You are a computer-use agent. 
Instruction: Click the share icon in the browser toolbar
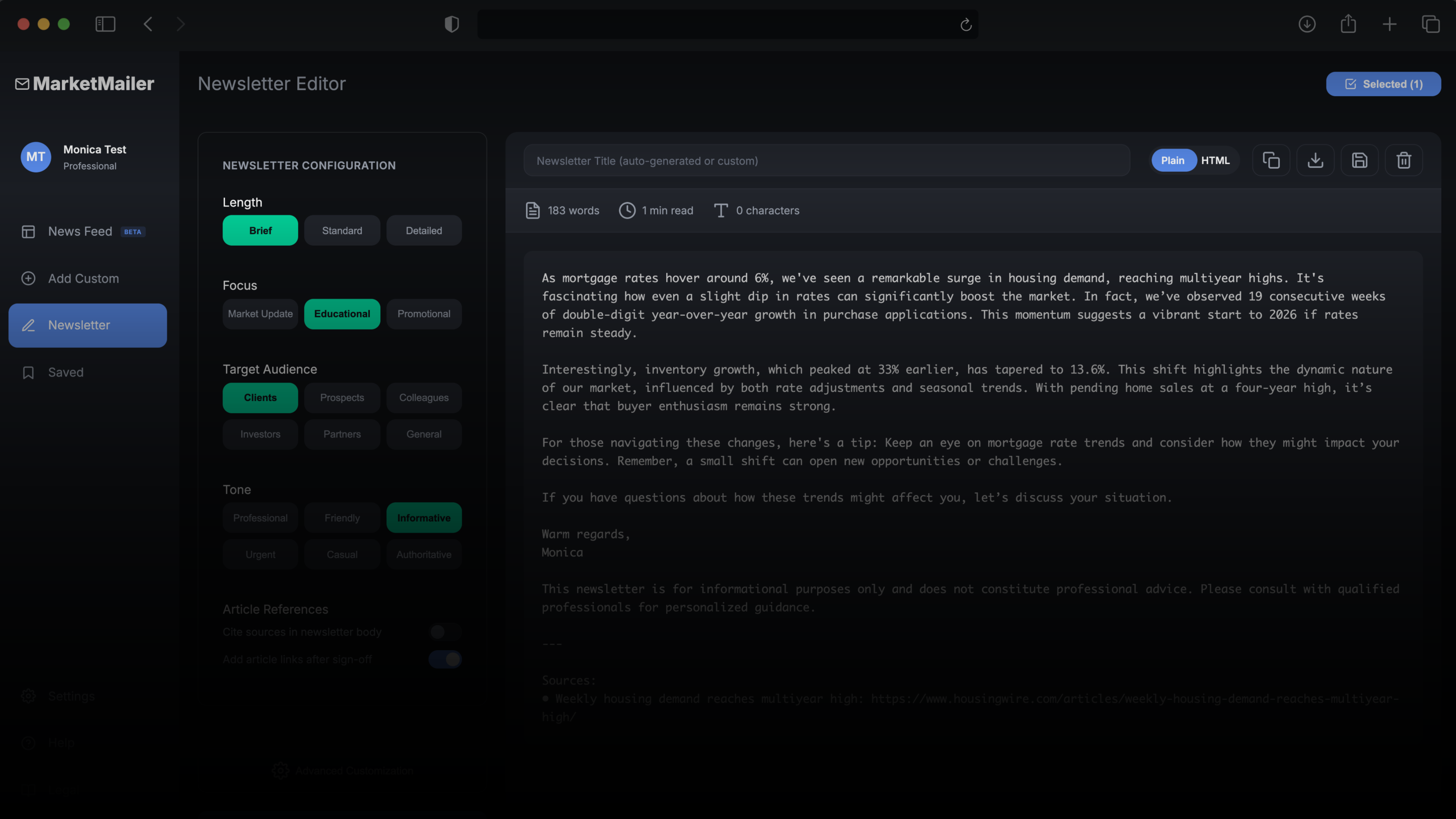tap(1349, 24)
